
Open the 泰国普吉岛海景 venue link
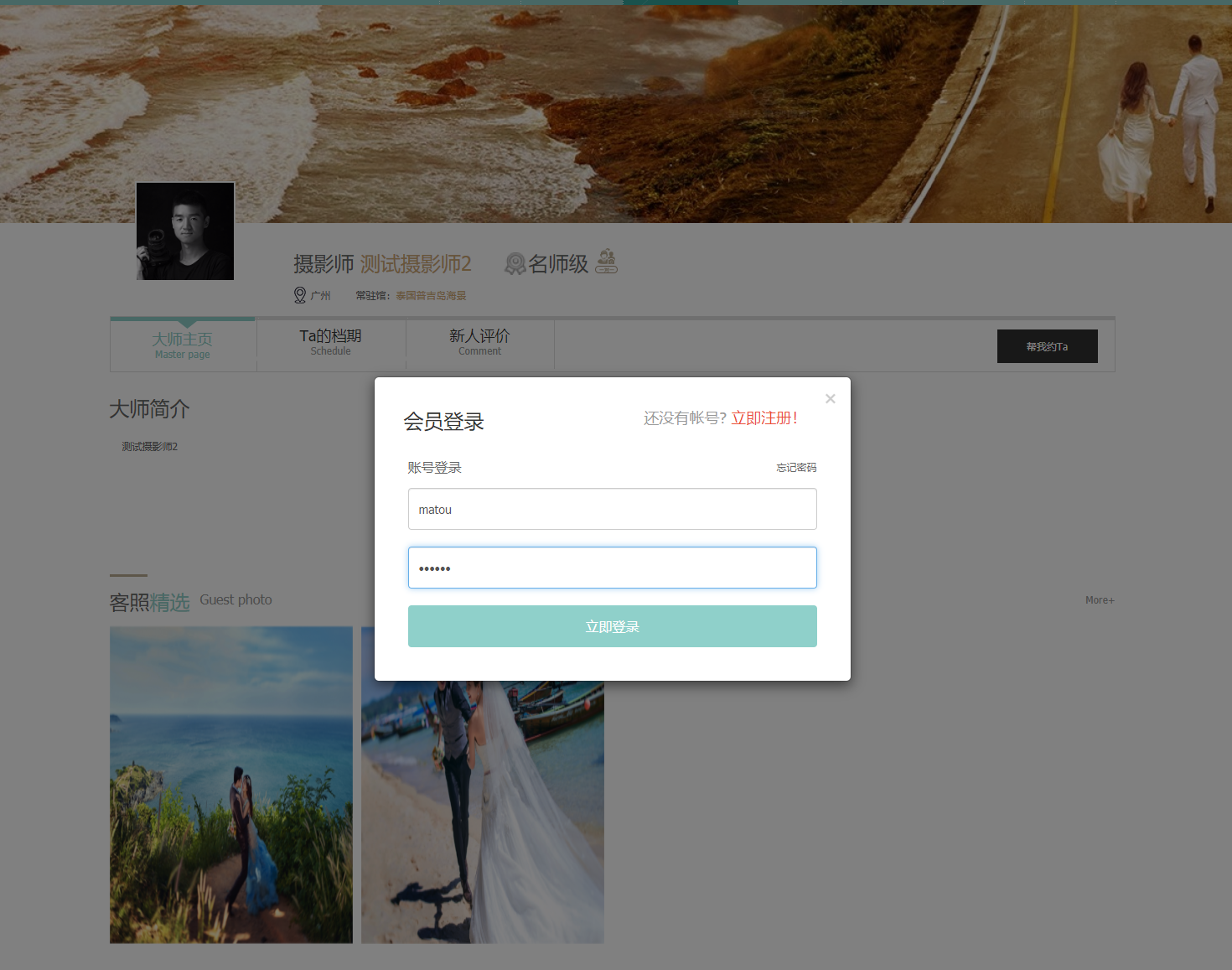pos(431,296)
